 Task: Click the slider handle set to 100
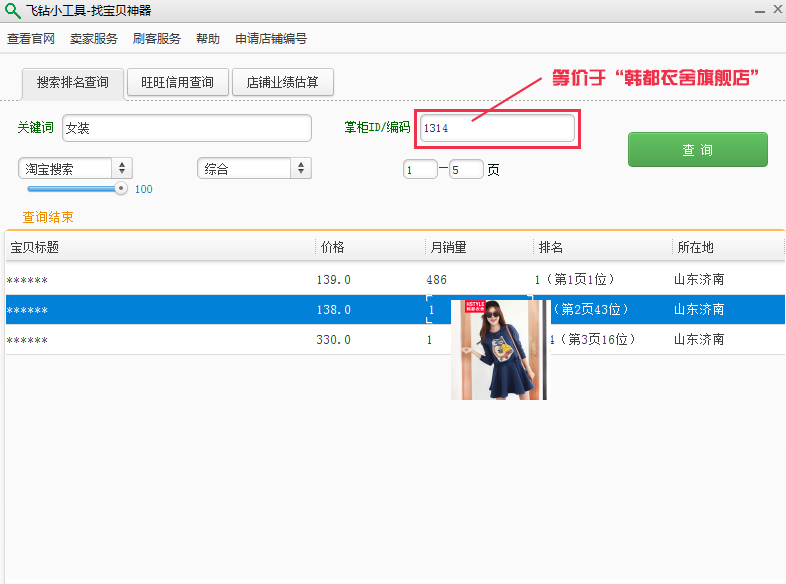120,188
